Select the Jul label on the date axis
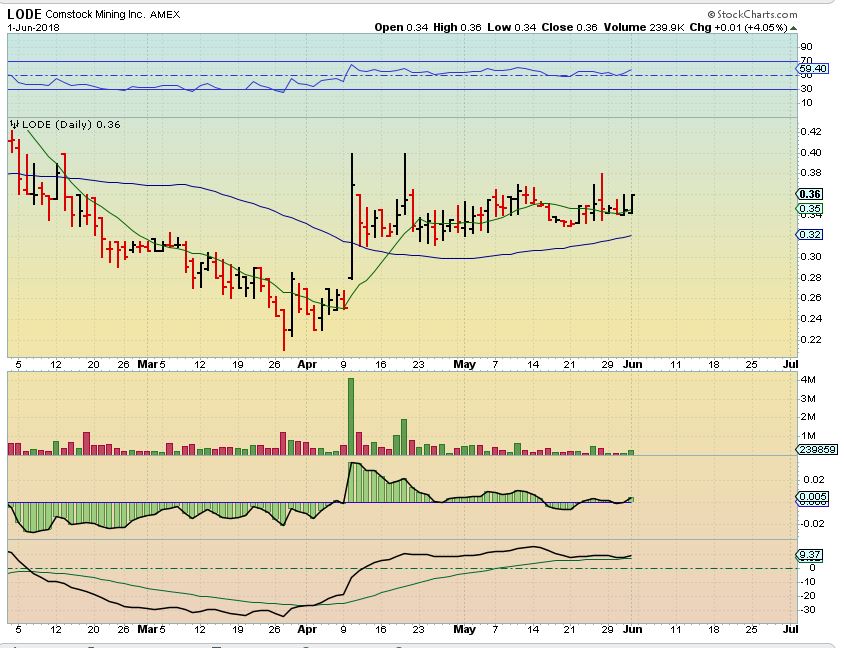Viewport: 844px width, 648px height. click(790, 364)
